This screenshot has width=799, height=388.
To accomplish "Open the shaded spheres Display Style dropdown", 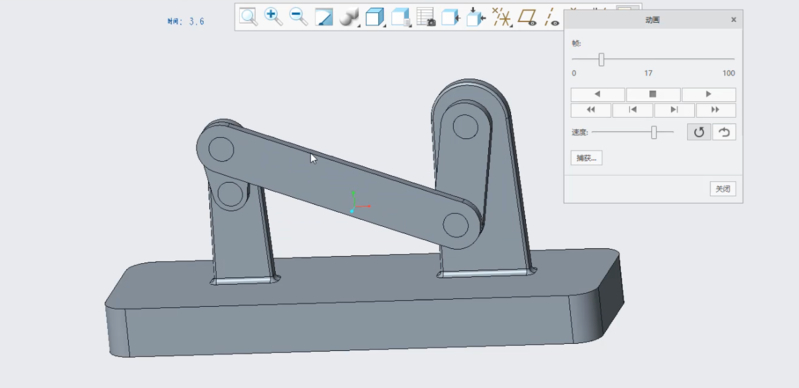I will coord(349,17).
